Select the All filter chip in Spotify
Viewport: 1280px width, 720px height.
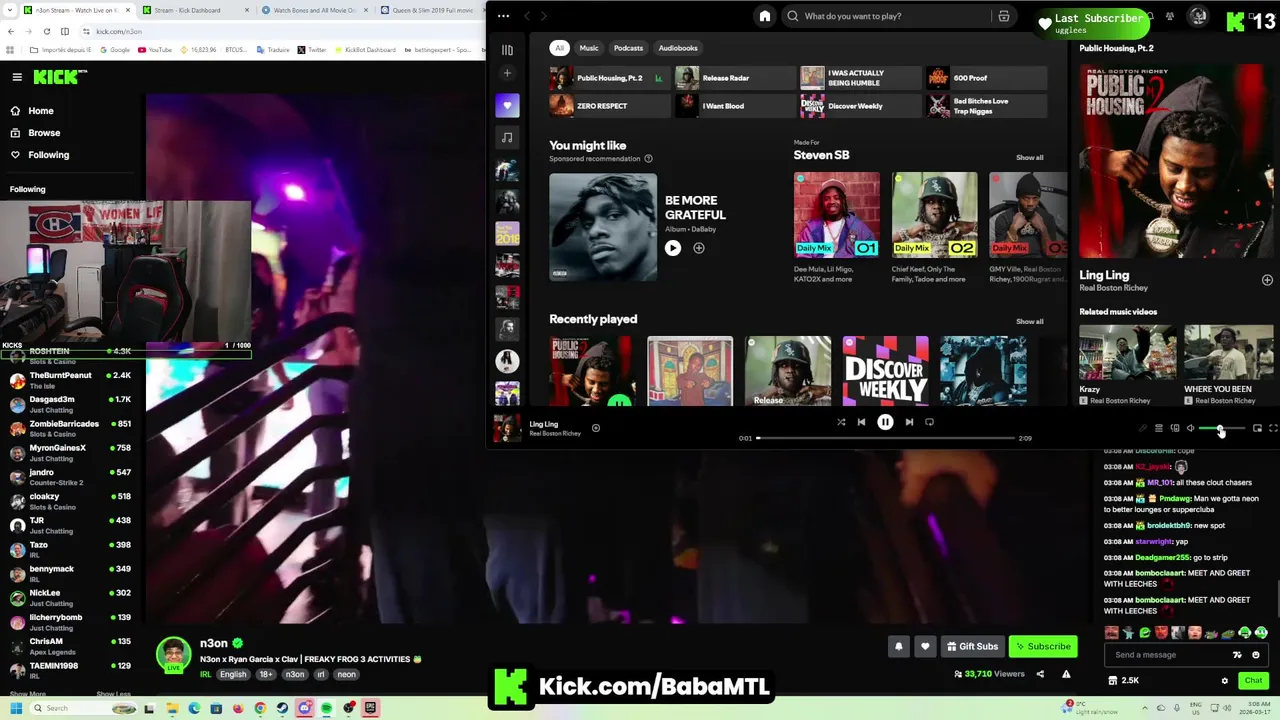(560, 48)
